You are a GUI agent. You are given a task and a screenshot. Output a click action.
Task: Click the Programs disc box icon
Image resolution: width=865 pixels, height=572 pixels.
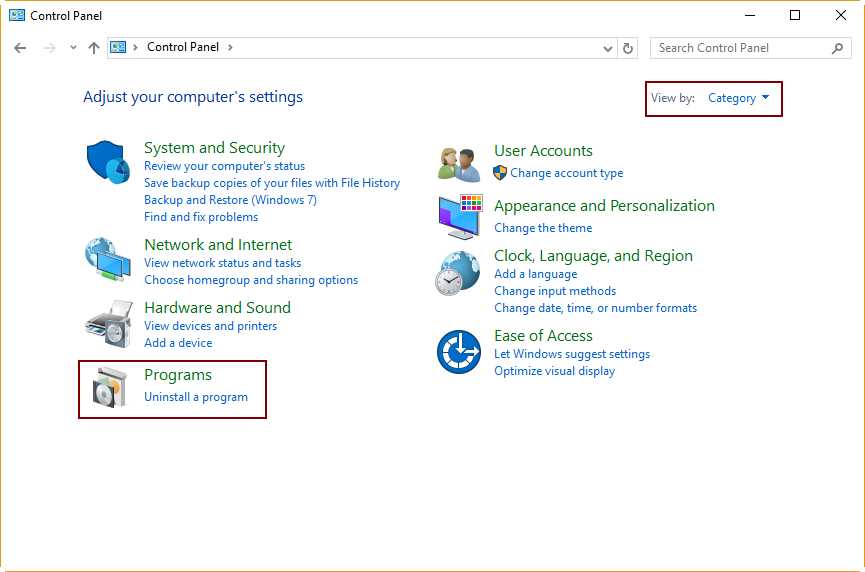(x=110, y=388)
